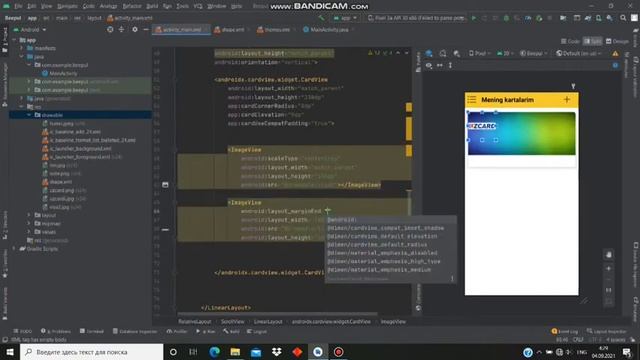This screenshot has width=640, height=360.
Task: Click the pan hand tool in the preview
Action: click(x=609, y=255)
